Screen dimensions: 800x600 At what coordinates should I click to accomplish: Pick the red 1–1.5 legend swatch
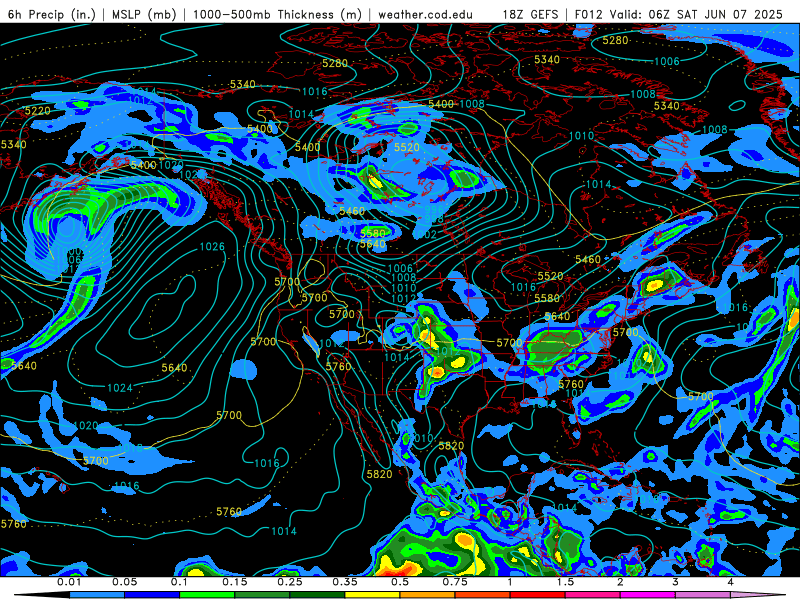click(x=538, y=595)
